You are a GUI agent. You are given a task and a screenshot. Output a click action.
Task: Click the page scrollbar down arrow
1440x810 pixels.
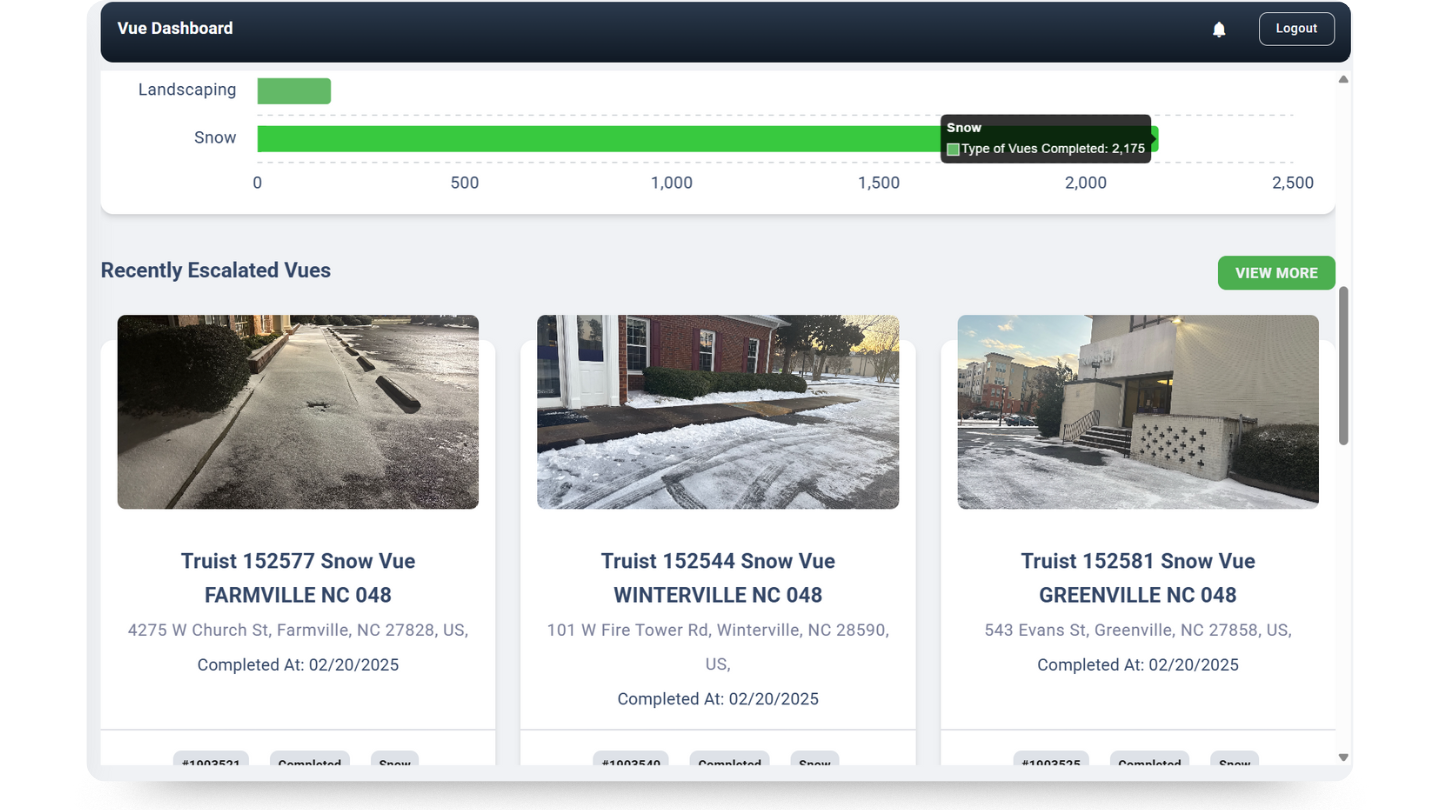[x=1344, y=757]
